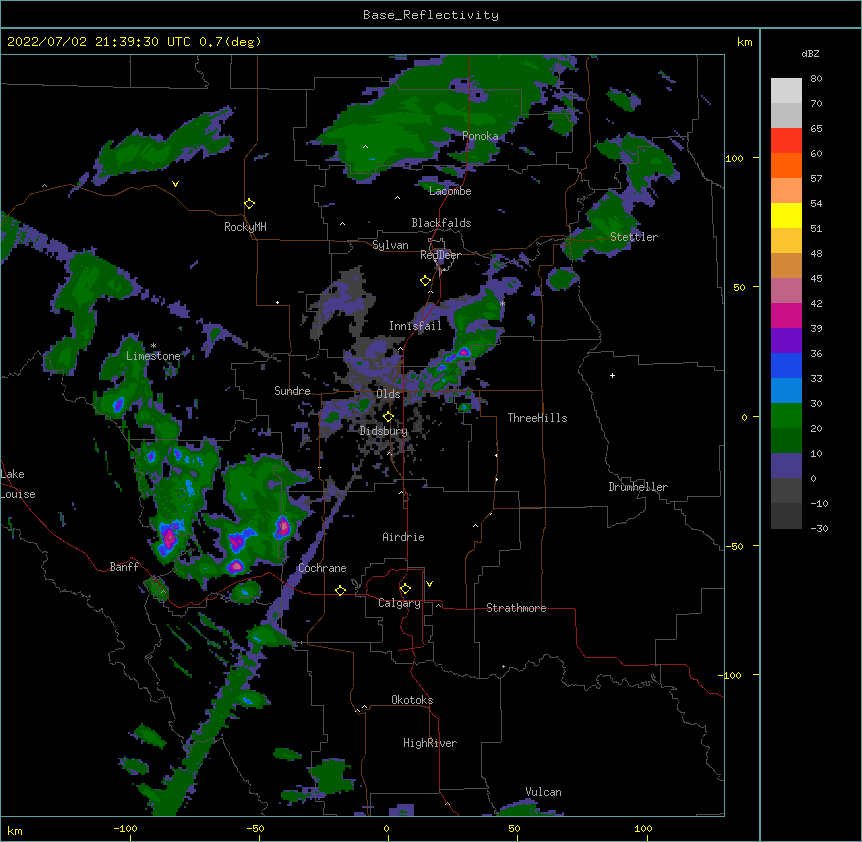Viewport: 862px width, 842px height.
Task: Select the yellow diamond marker beside Cochrane
Action: [x=340, y=590]
